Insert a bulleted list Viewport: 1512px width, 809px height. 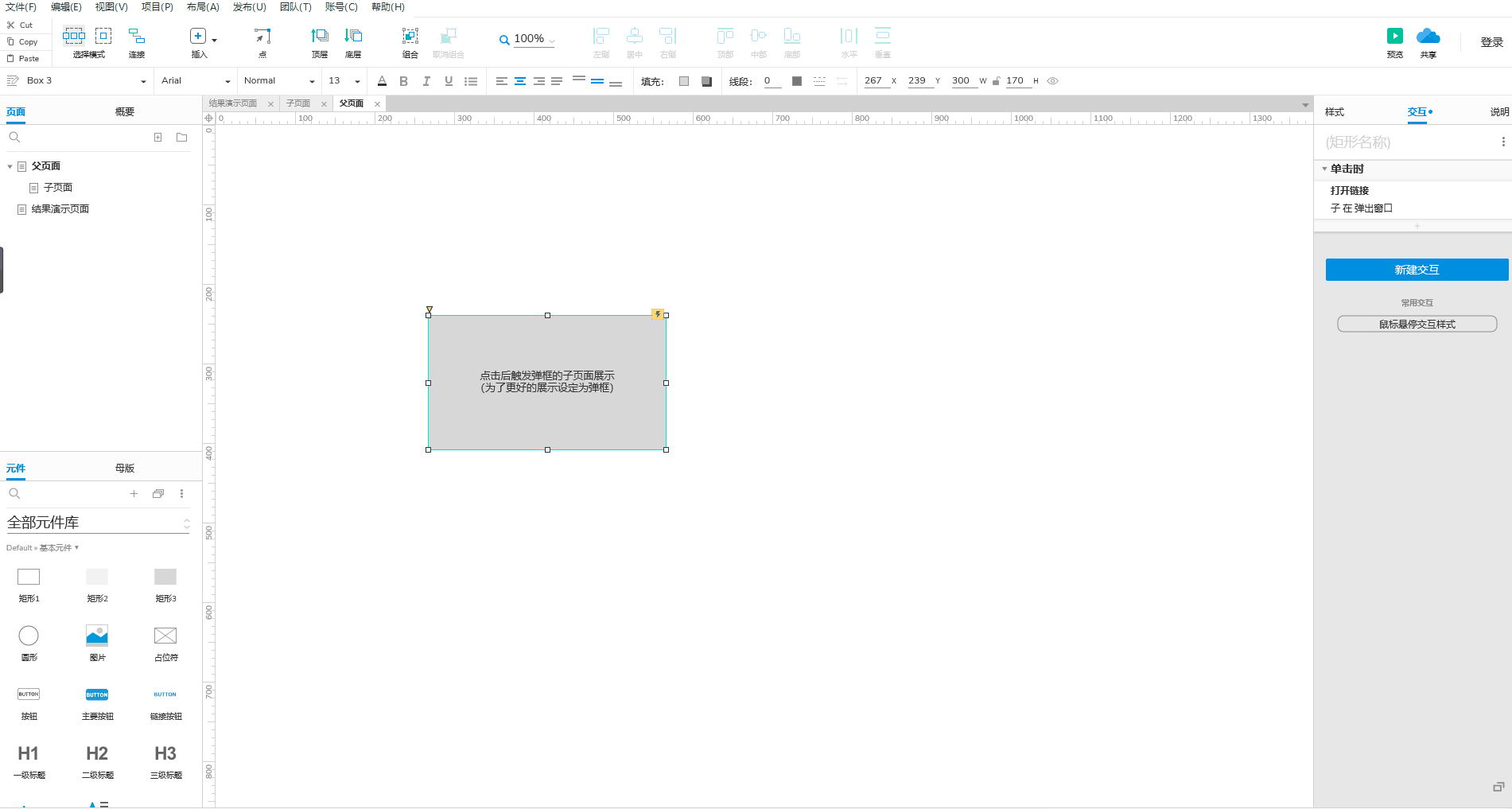(471, 81)
